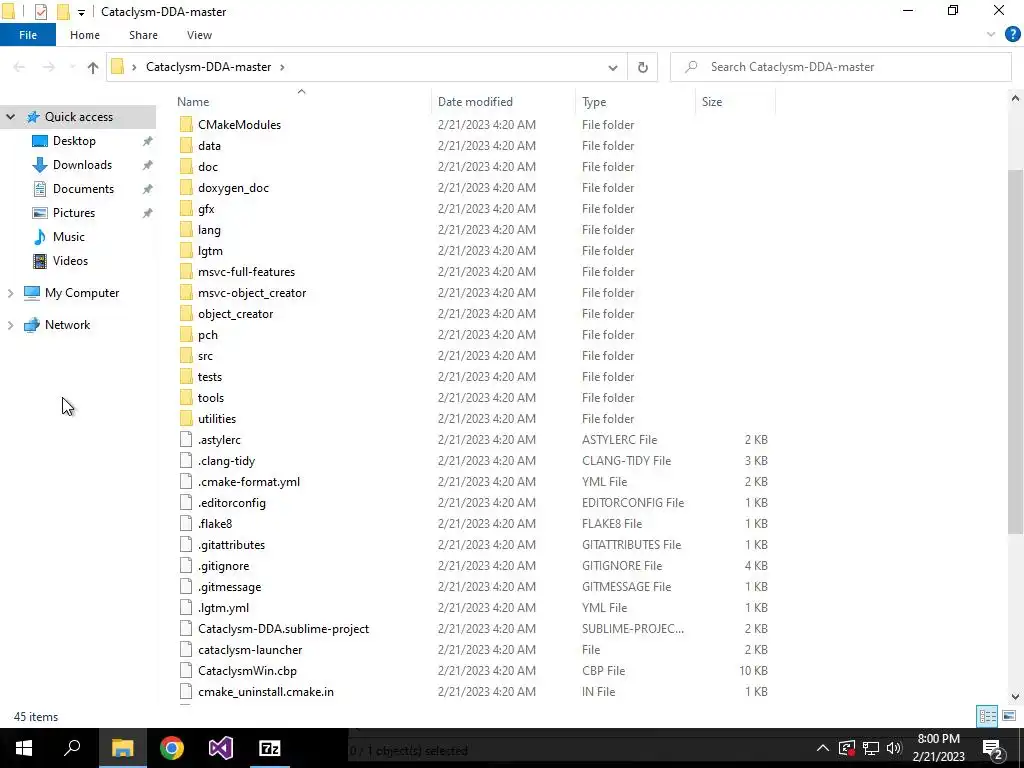Viewport: 1024px width, 768px height.
Task: Select the Cataclysm-DDA.sublime-project file
Action: [283, 629]
